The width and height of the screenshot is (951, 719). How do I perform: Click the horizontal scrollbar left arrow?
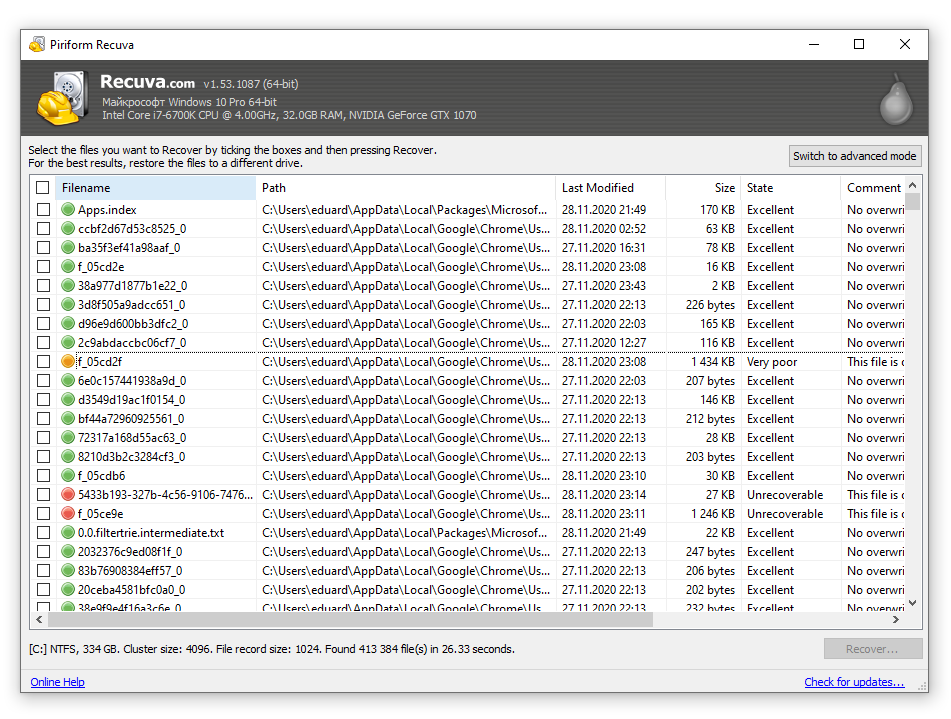coord(39,619)
